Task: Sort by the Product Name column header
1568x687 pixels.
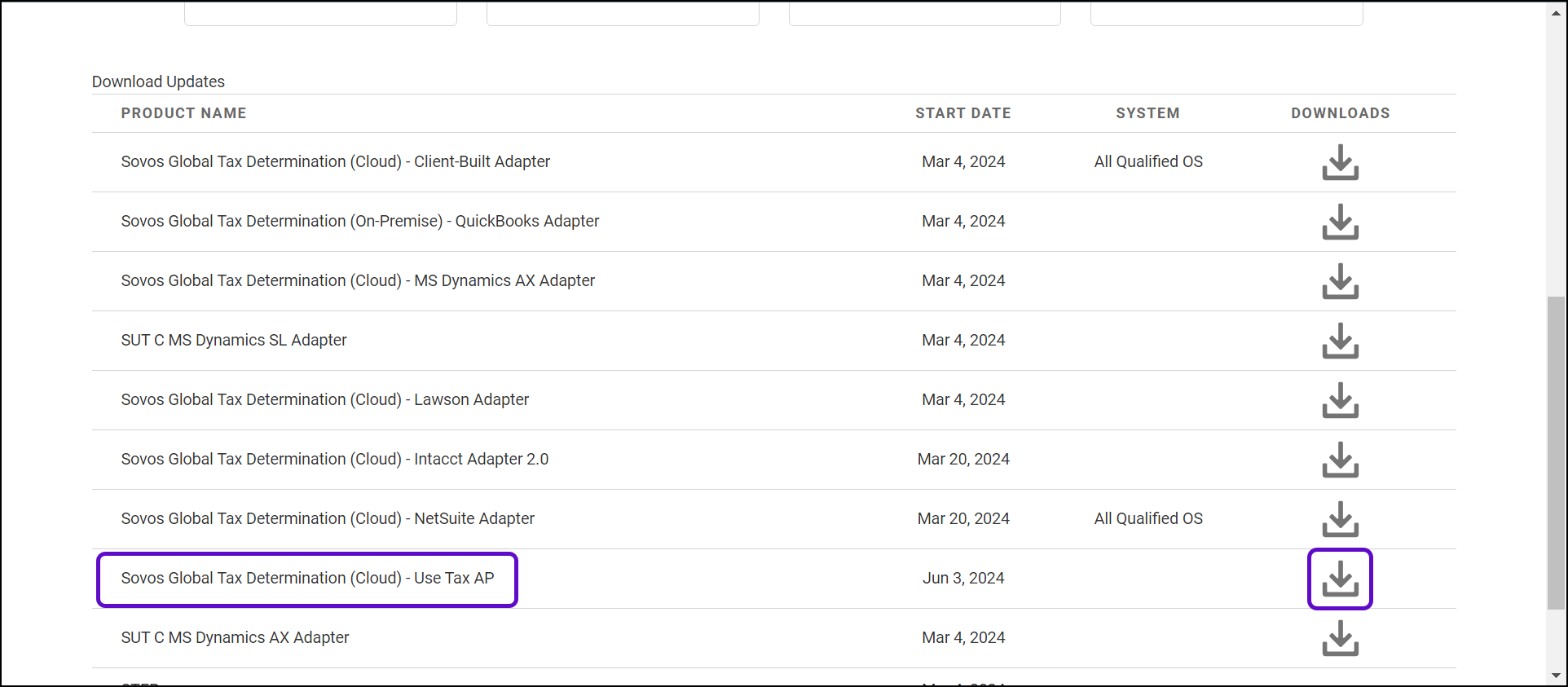Action: (183, 113)
